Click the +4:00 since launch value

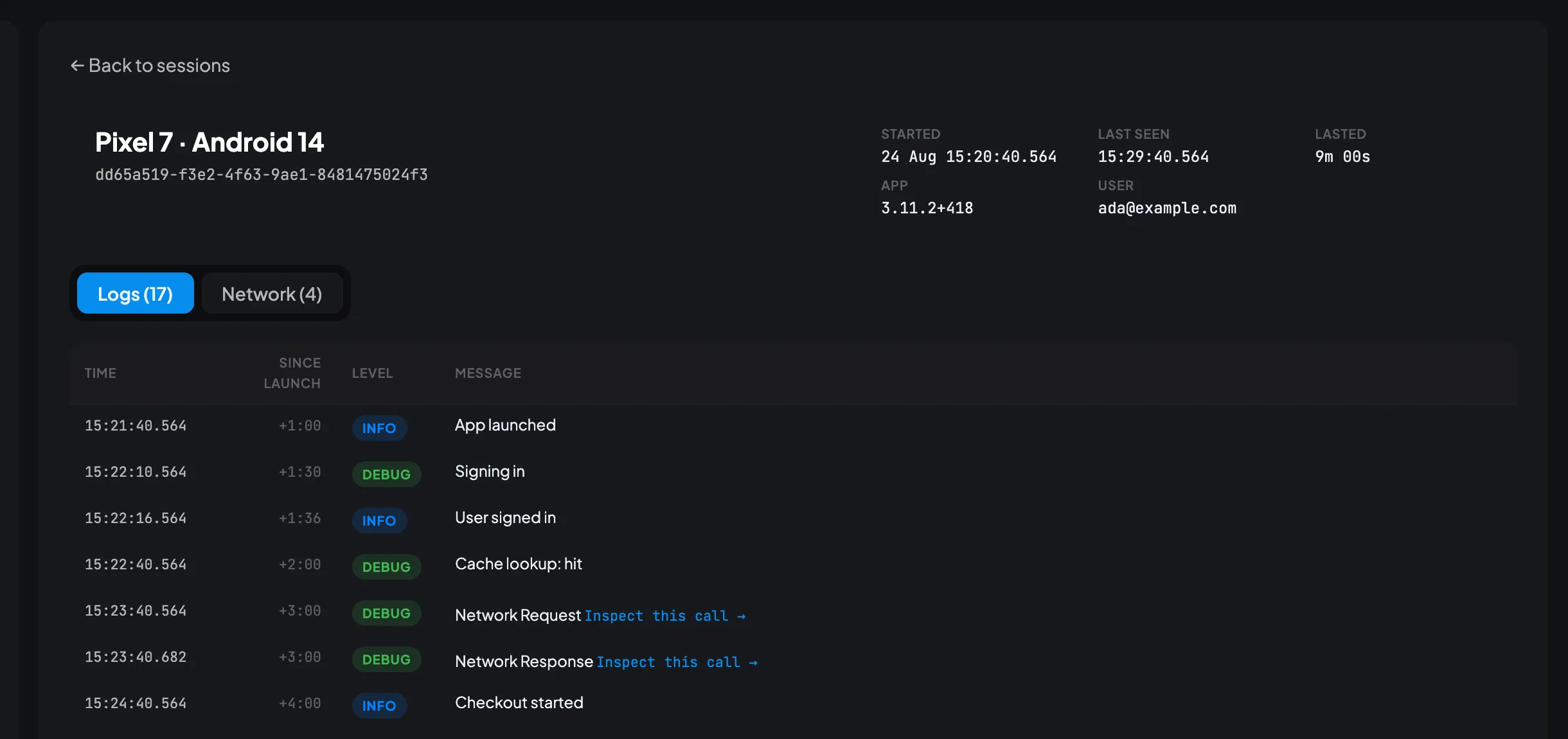tap(299, 704)
